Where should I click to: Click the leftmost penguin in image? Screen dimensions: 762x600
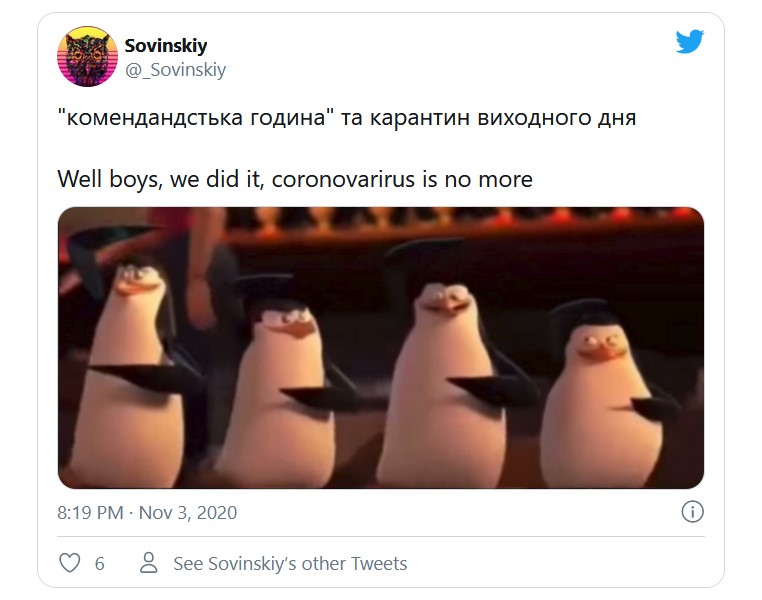(130, 374)
